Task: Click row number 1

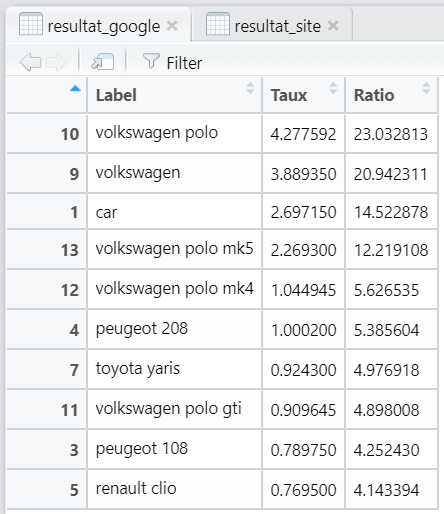Action: [74, 212]
